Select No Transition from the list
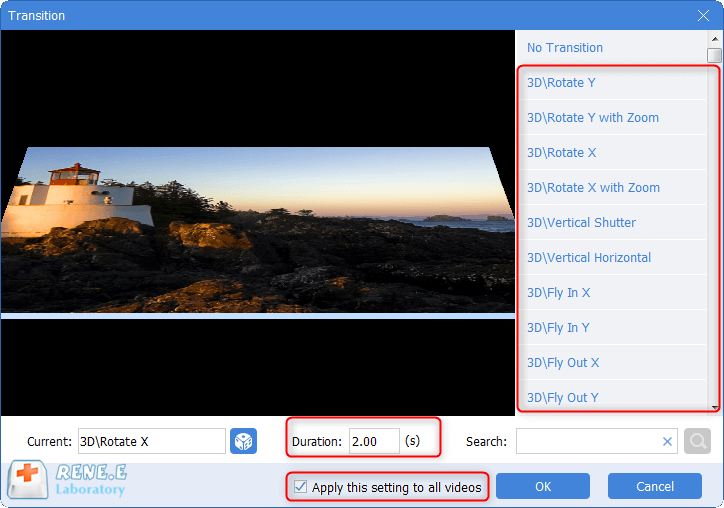 click(x=612, y=48)
